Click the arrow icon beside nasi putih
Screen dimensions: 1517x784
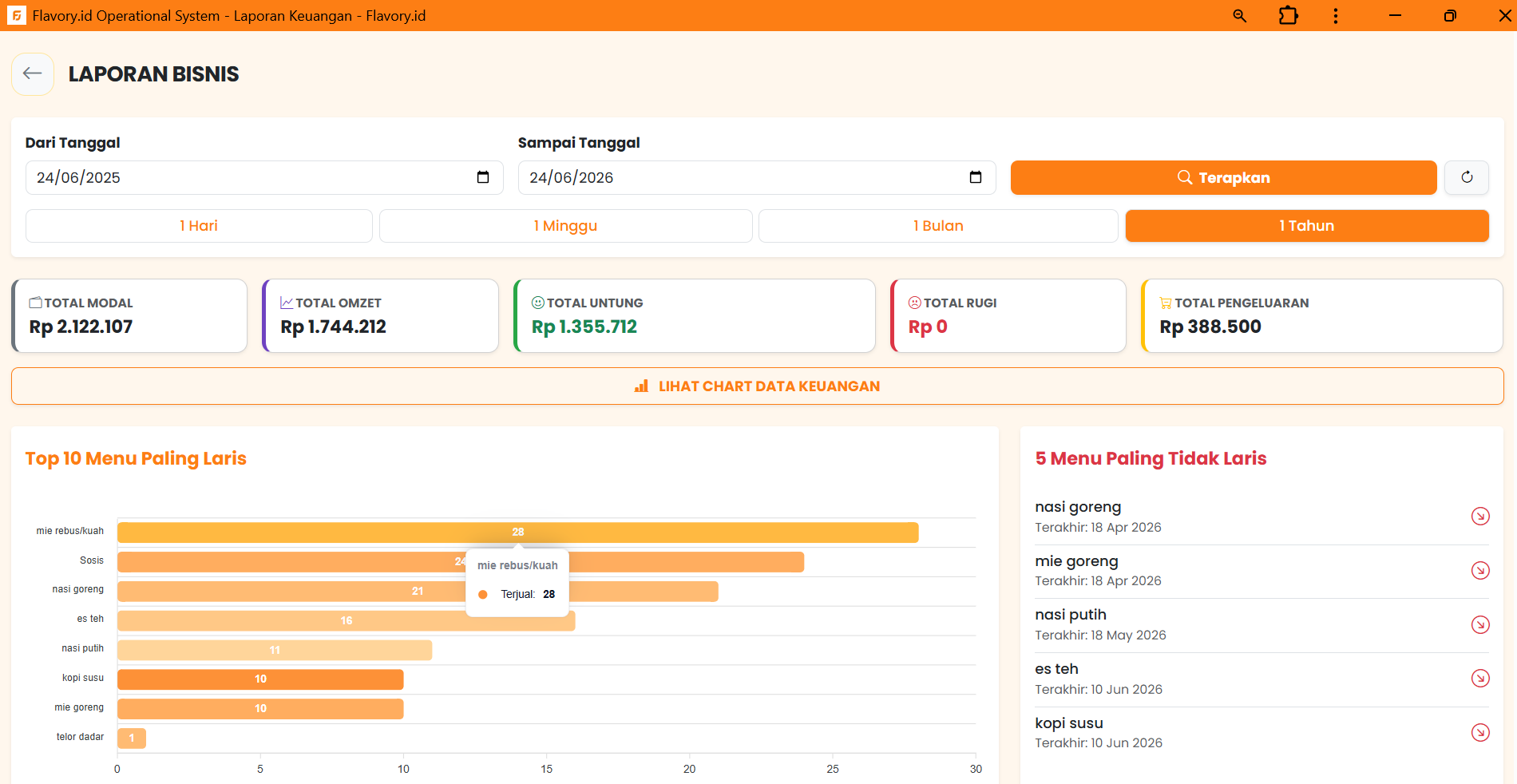coord(1480,624)
